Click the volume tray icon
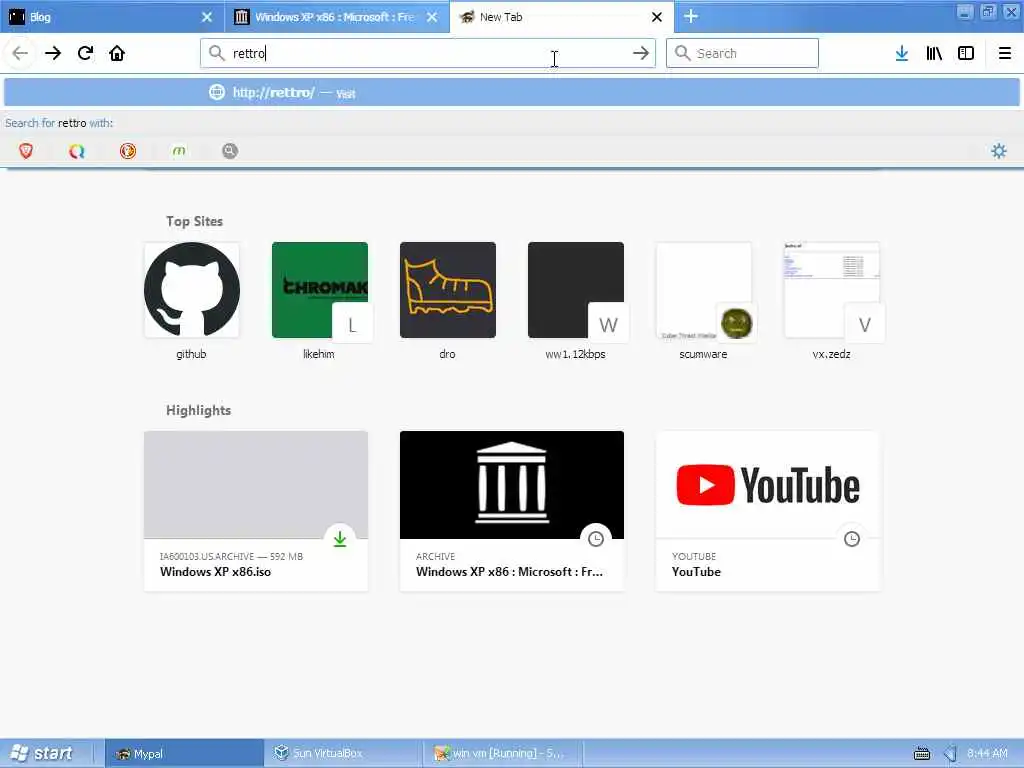 (x=951, y=754)
